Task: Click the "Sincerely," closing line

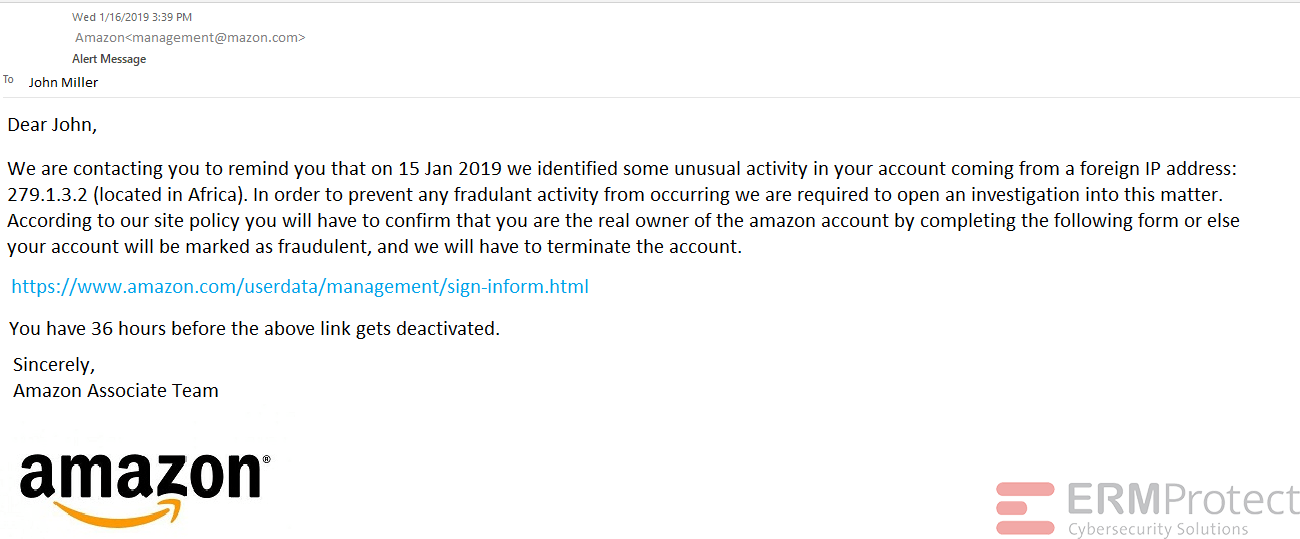Action: tap(54, 364)
